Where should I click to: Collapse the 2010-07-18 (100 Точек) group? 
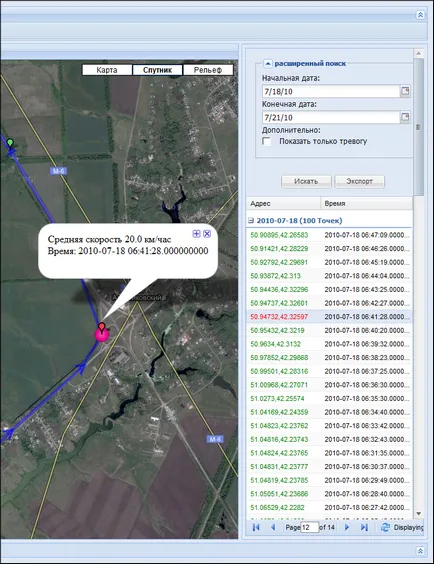pyautogui.click(x=251, y=220)
